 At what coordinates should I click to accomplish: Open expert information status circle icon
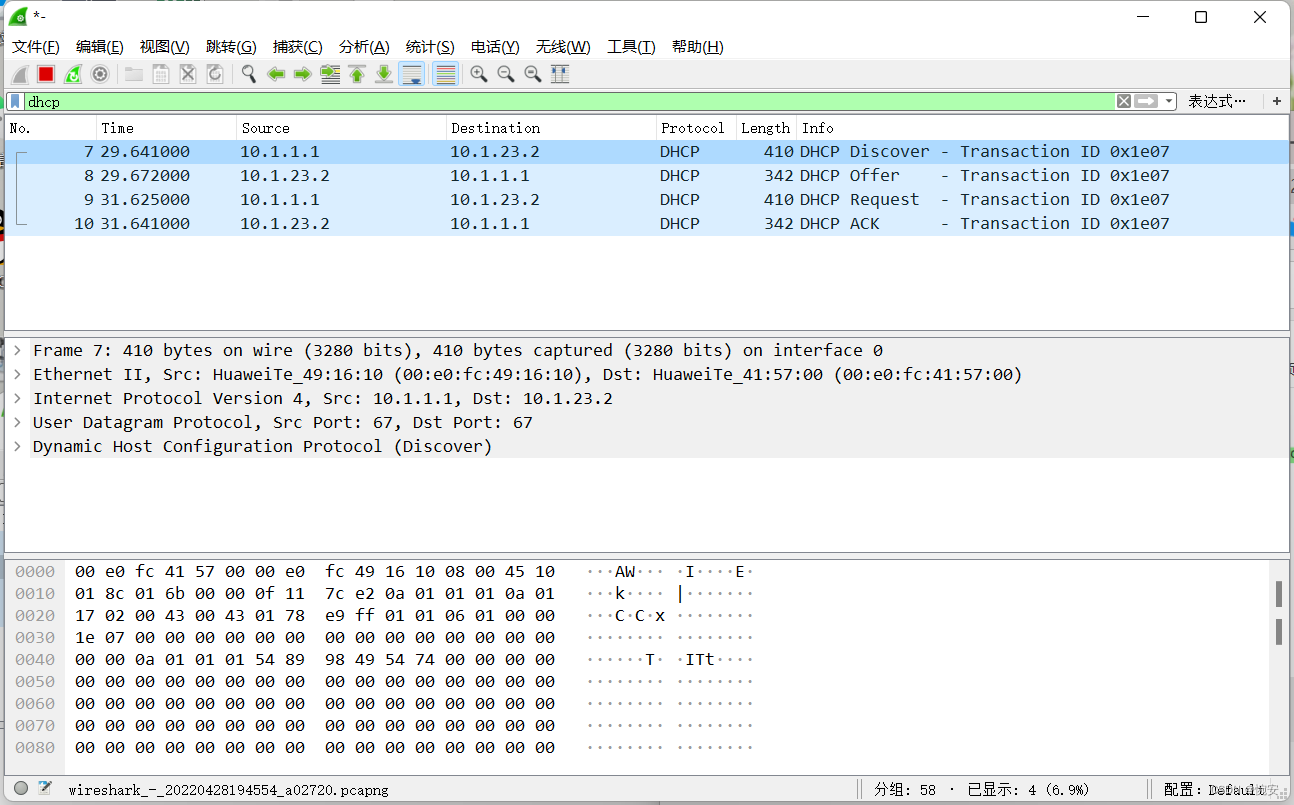click(21, 789)
